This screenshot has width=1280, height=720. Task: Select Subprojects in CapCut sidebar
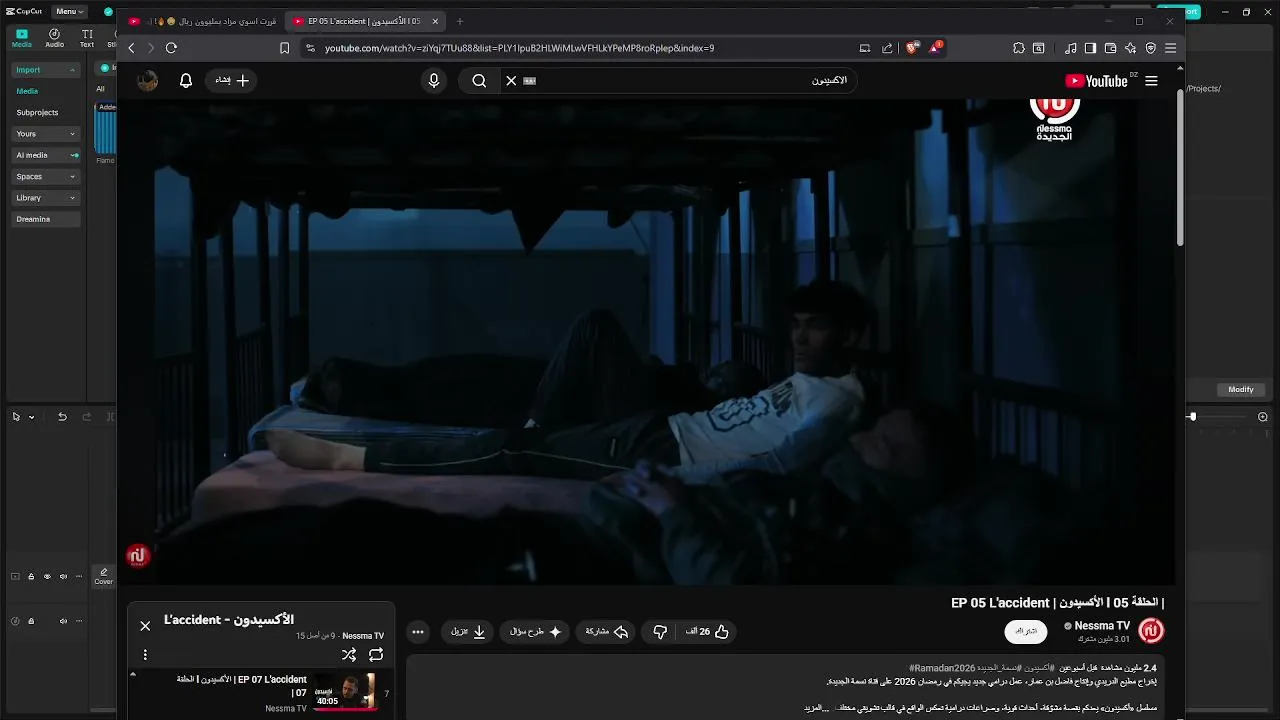(37, 113)
